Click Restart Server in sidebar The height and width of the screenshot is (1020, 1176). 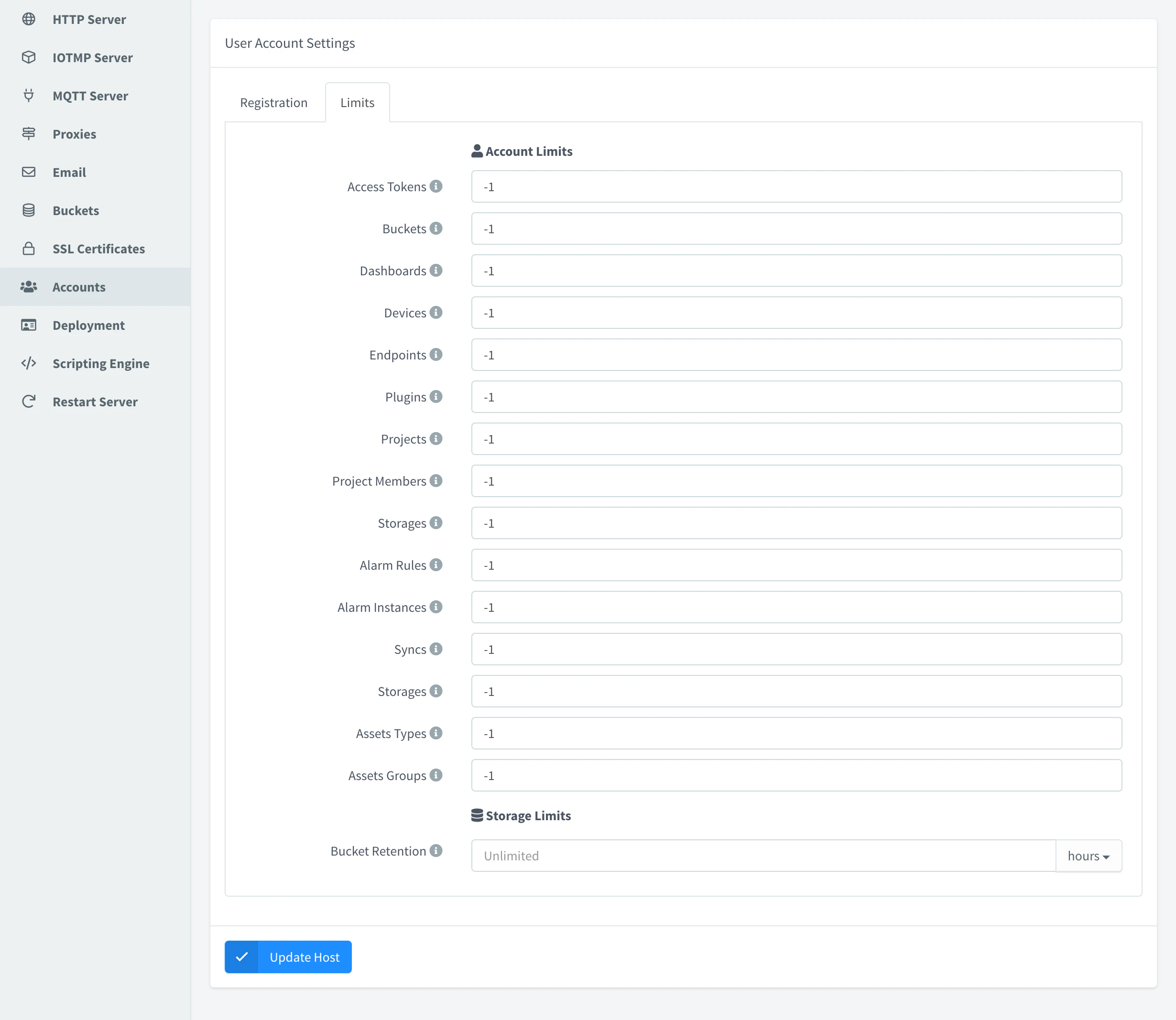95,402
